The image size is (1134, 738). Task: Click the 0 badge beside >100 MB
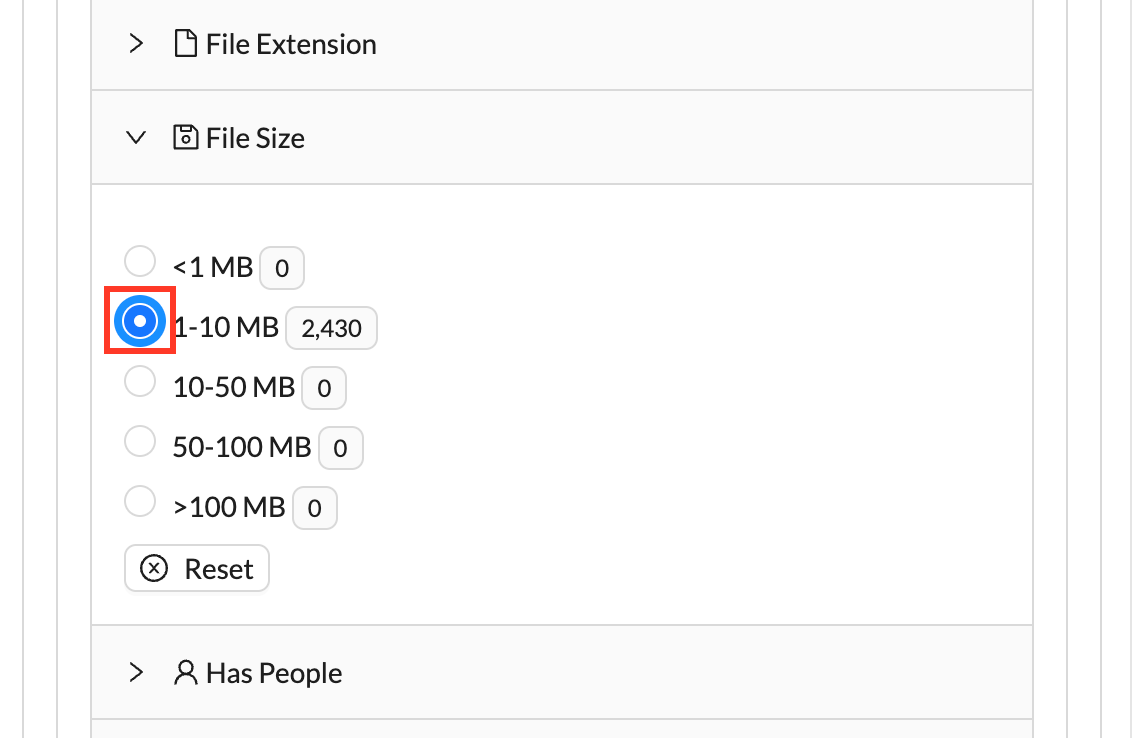point(314,508)
